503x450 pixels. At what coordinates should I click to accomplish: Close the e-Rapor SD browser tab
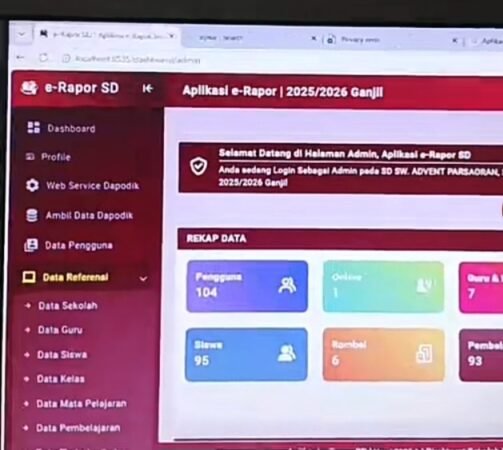(x=172, y=36)
